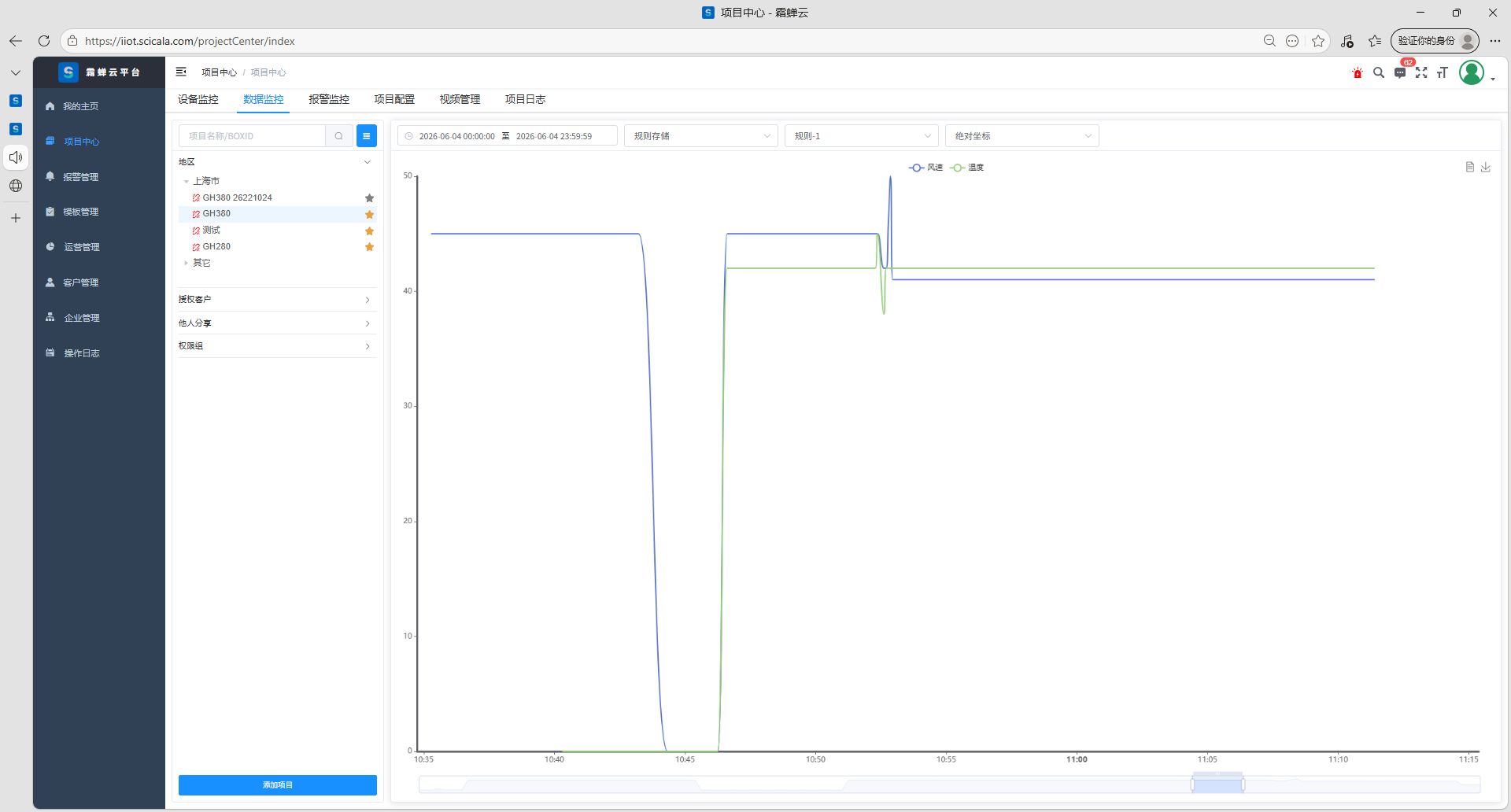Image resolution: width=1511 pixels, height=812 pixels.
Task: Switch to 数据监控 tab
Action: 264,99
